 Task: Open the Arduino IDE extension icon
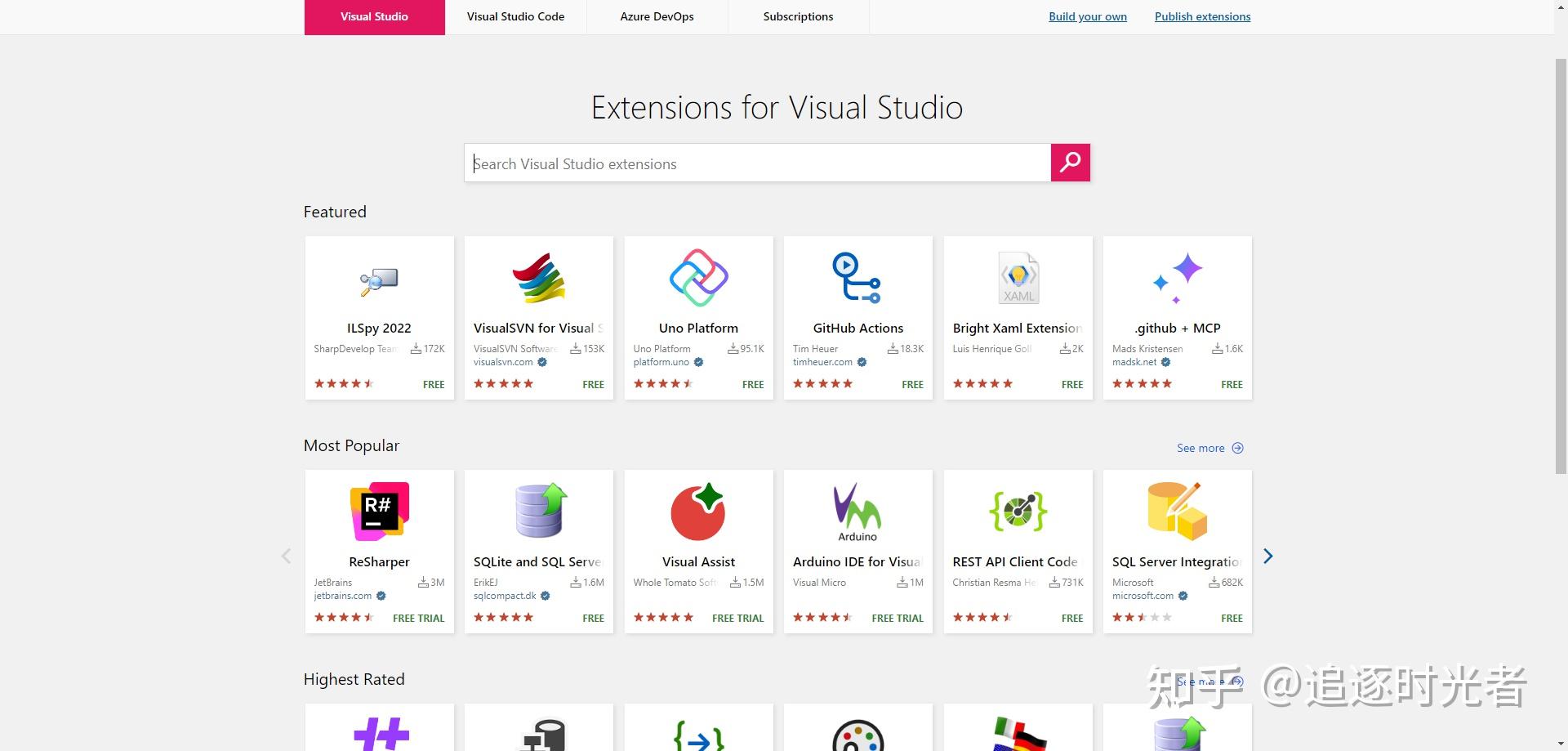[857, 512]
